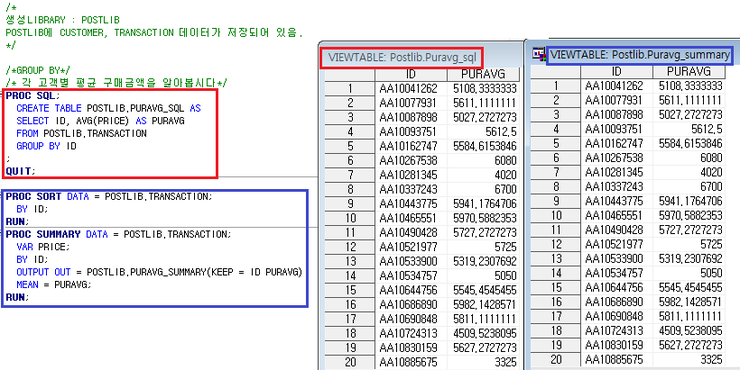
Task: Click the top-left corner cell of Puravg_sql grid
Action: pos(350,75)
